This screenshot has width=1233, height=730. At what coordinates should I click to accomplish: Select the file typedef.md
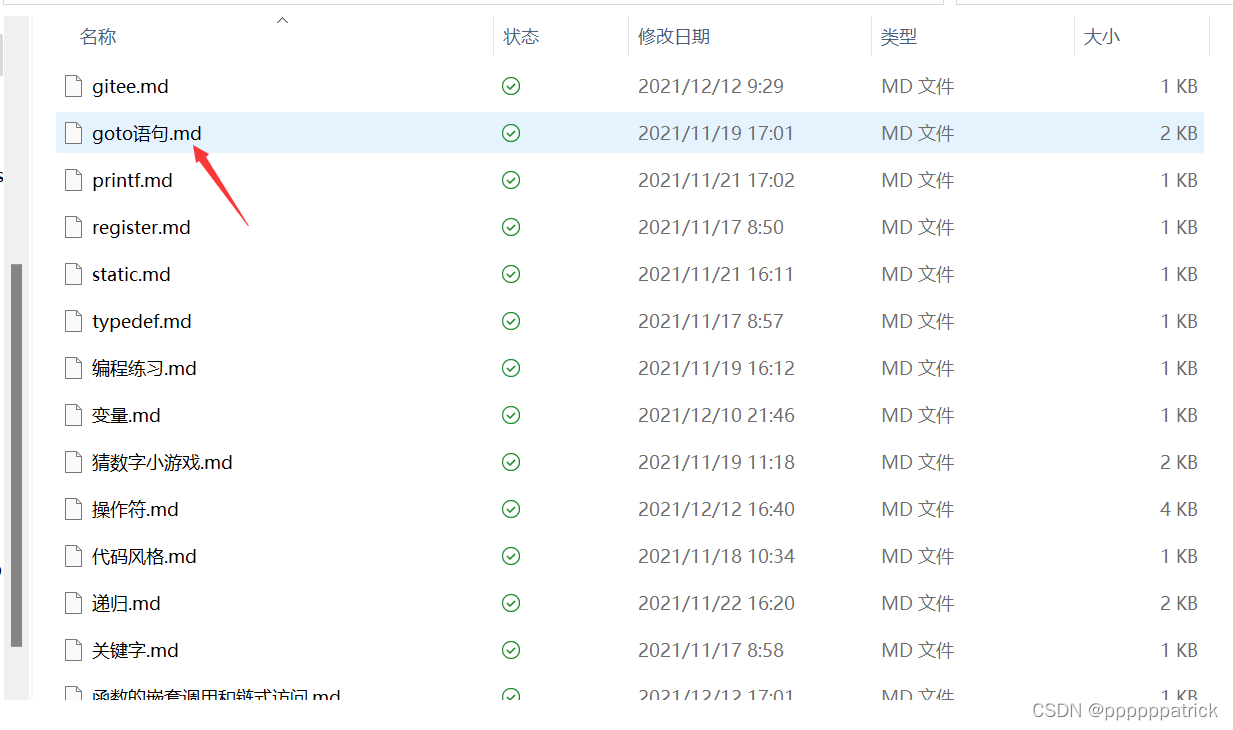tap(142, 322)
